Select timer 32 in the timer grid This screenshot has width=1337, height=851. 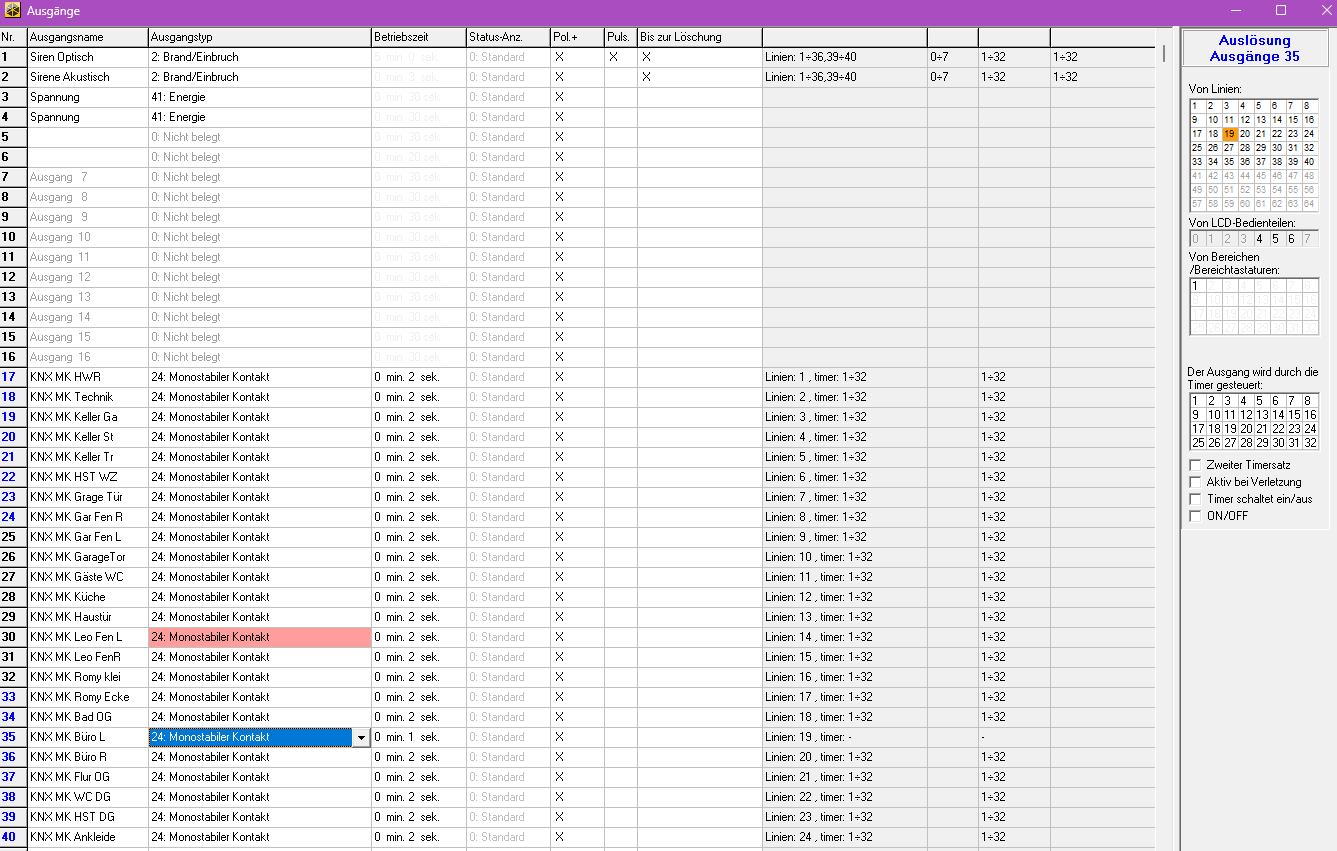(1310, 443)
